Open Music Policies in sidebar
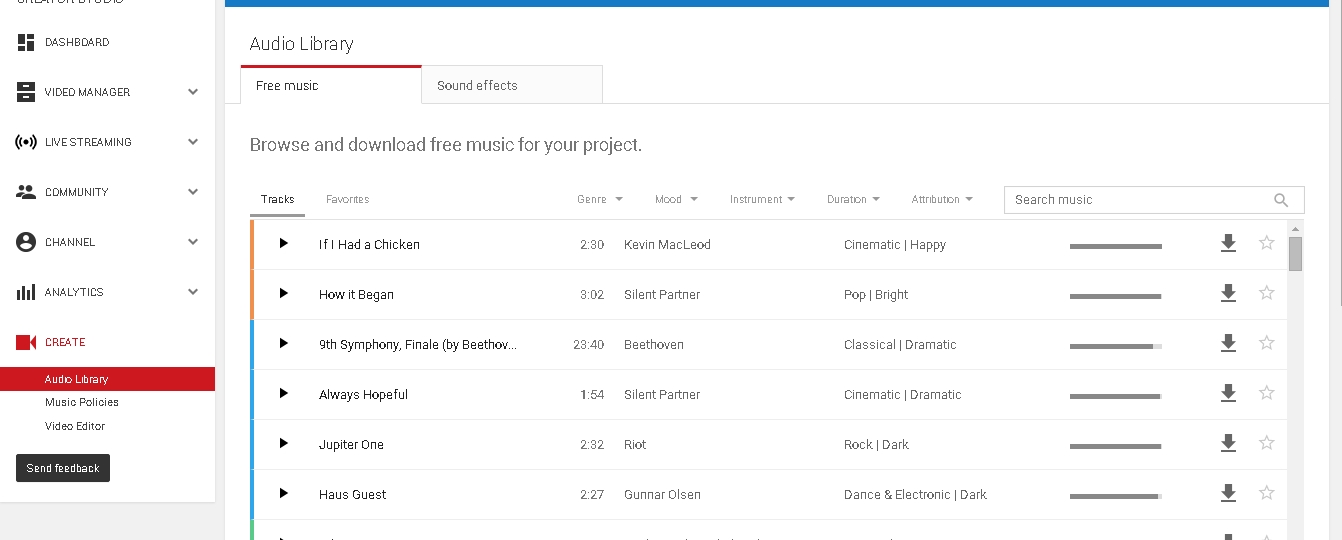This screenshot has height=540, width=1342. [82, 402]
